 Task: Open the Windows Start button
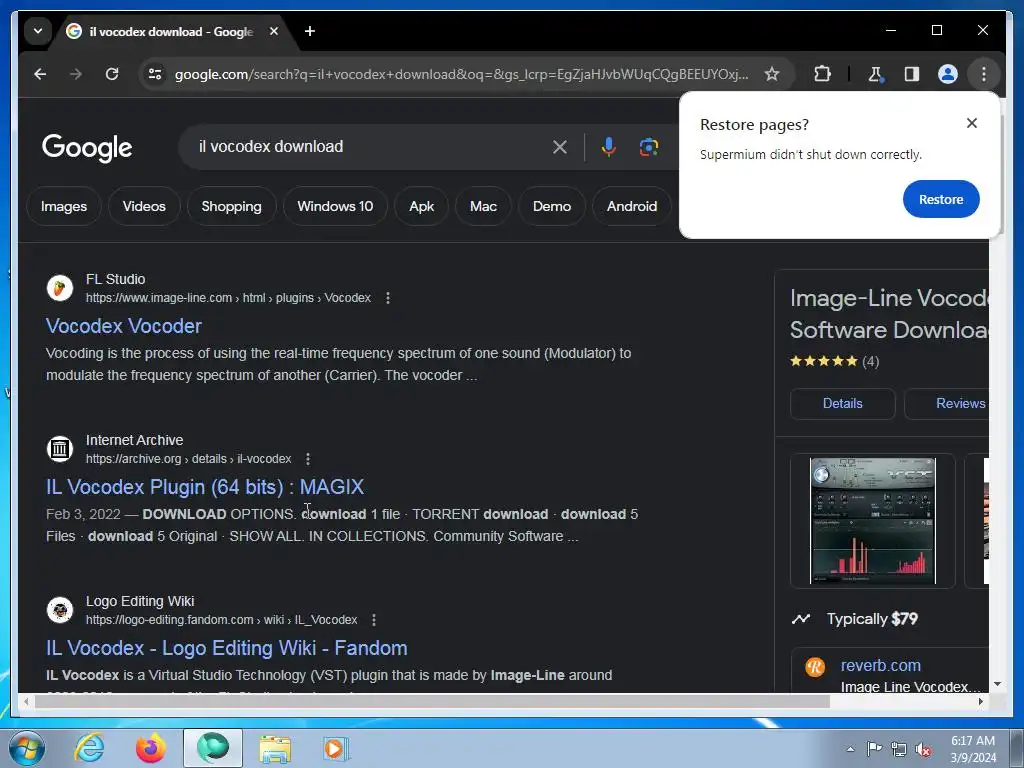tap(26, 748)
